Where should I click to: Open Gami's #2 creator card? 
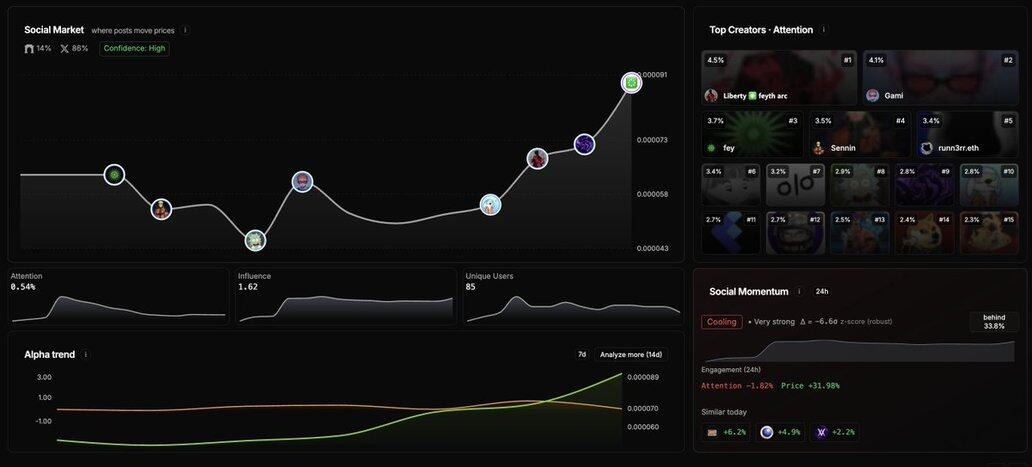coord(940,78)
